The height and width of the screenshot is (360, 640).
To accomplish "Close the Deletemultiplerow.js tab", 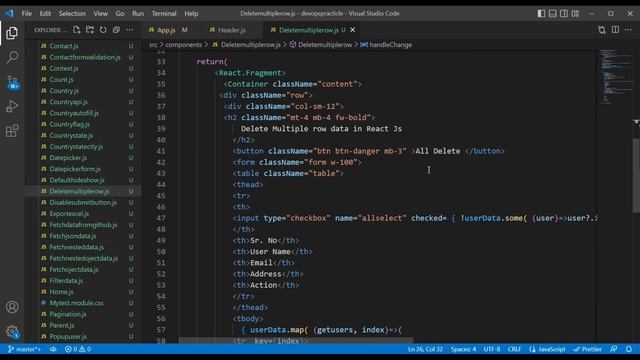I will (353, 30).
